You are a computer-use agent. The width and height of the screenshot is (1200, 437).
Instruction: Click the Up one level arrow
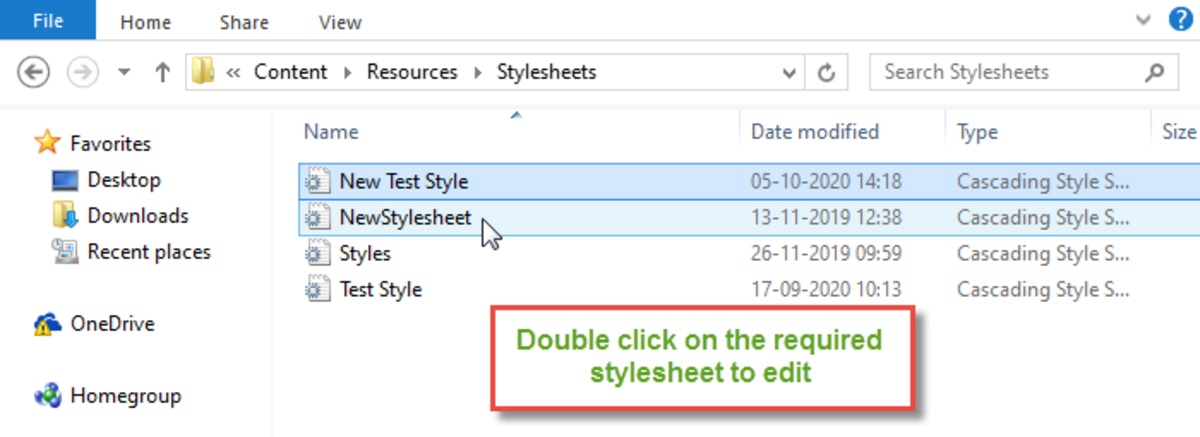pos(162,72)
